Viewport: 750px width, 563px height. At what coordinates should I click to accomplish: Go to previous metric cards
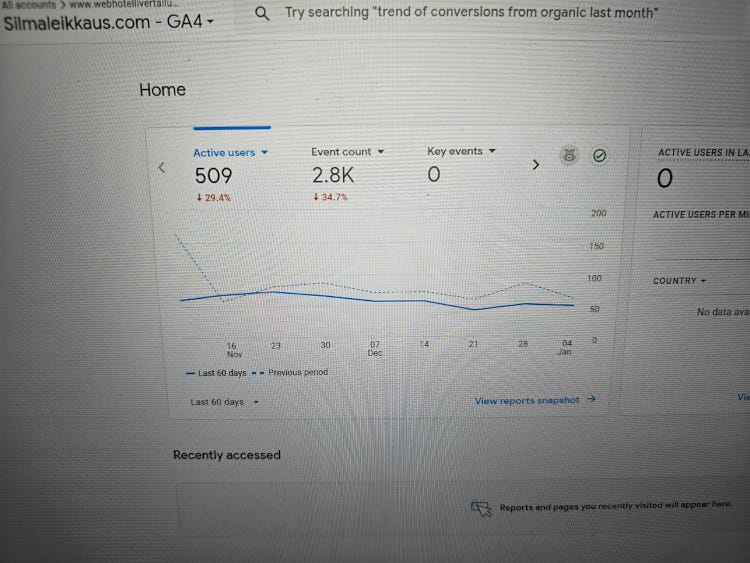(x=163, y=168)
